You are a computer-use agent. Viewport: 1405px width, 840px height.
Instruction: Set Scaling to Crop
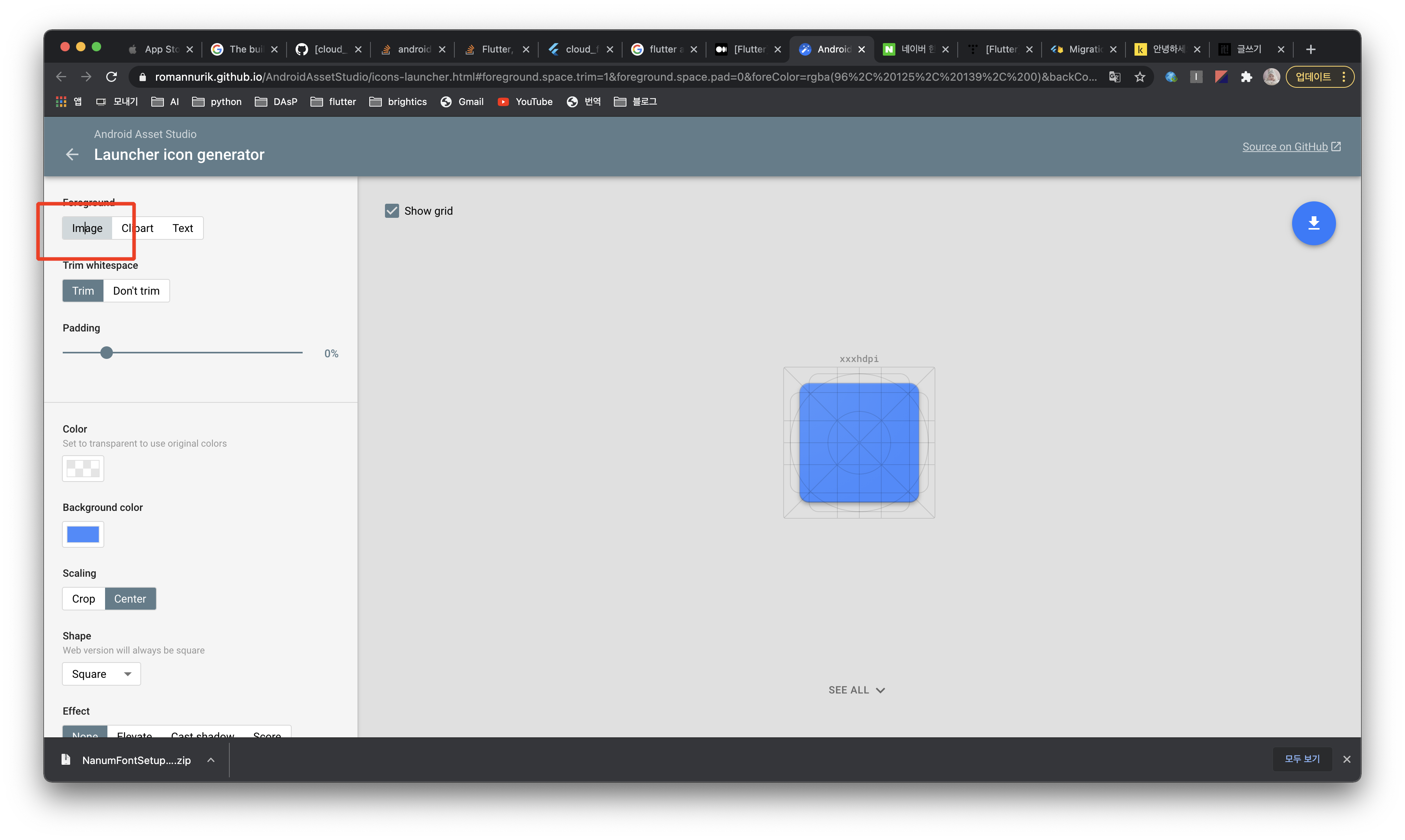[83, 599]
